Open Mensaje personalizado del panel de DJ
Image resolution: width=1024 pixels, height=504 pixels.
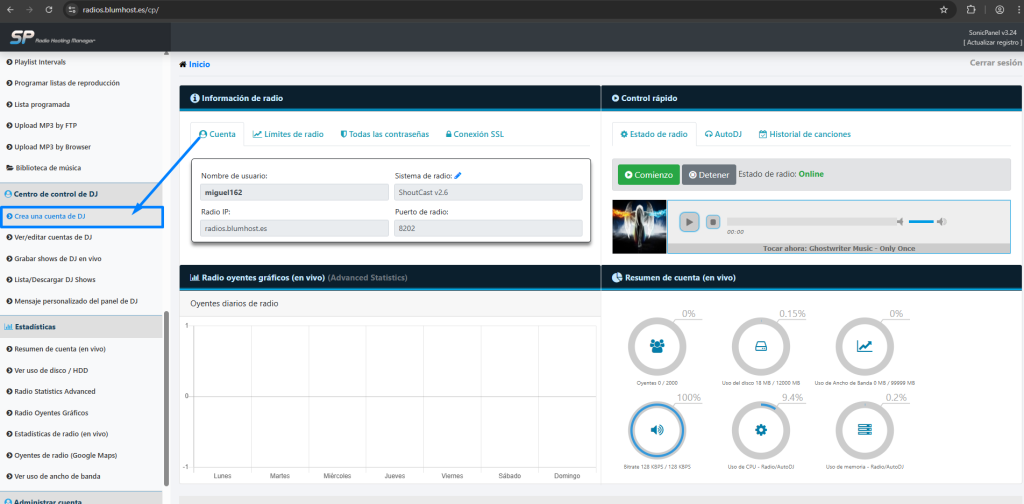click(x=76, y=301)
